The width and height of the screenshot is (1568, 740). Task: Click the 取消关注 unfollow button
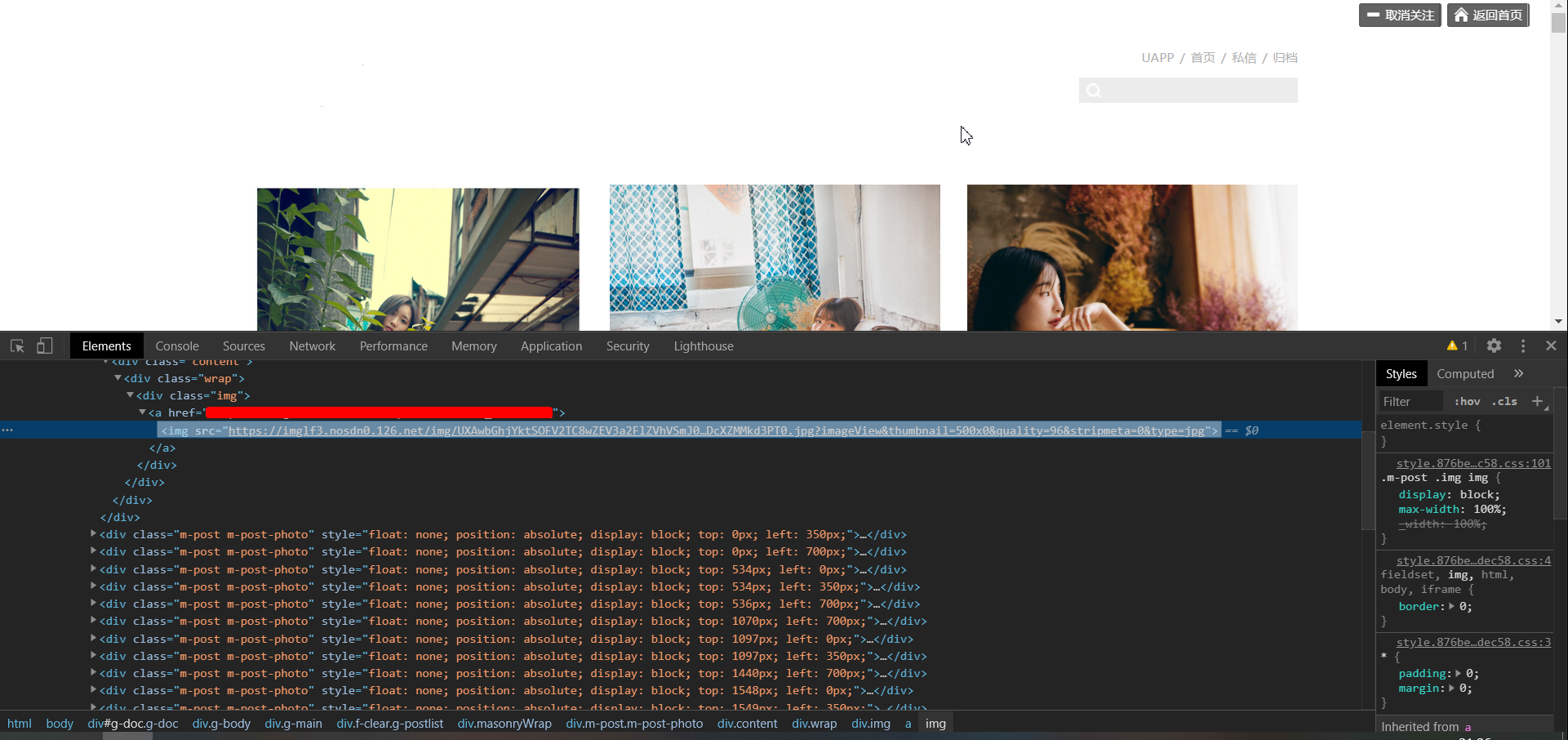(1401, 16)
